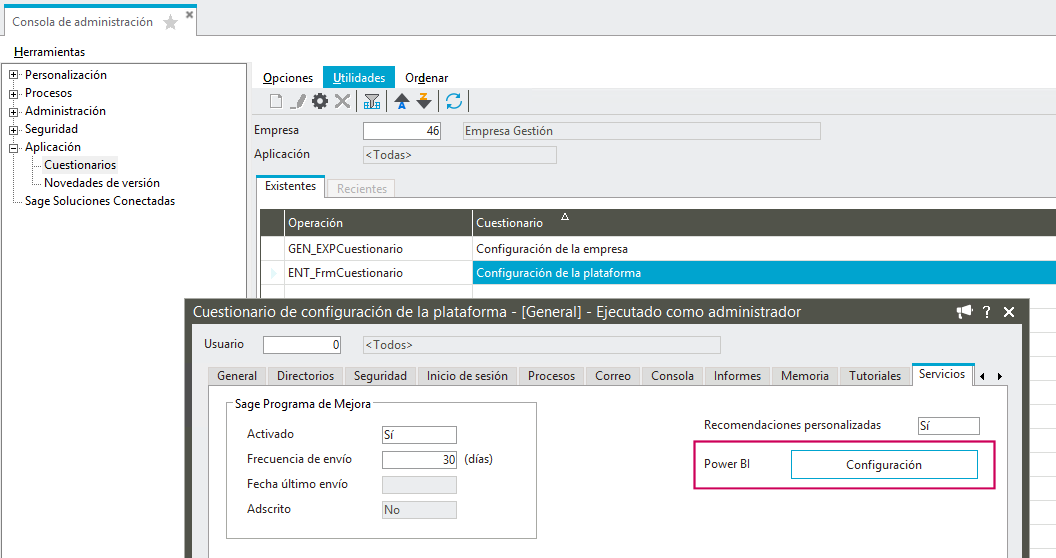Click the New document toolbar icon
1056x558 pixels.
275,101
